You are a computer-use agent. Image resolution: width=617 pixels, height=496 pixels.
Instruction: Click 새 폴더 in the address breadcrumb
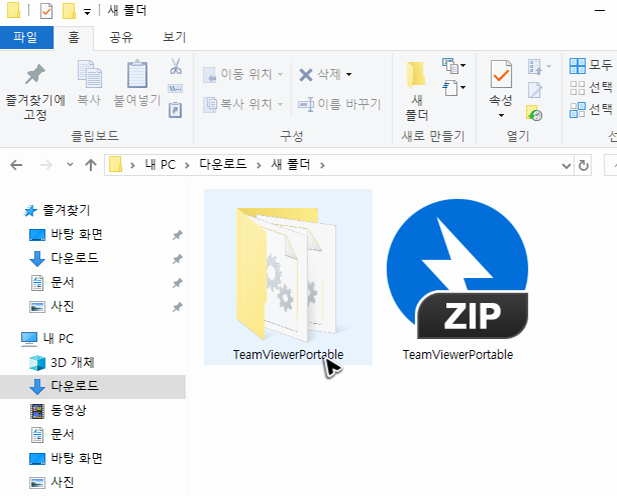(290, 165)
